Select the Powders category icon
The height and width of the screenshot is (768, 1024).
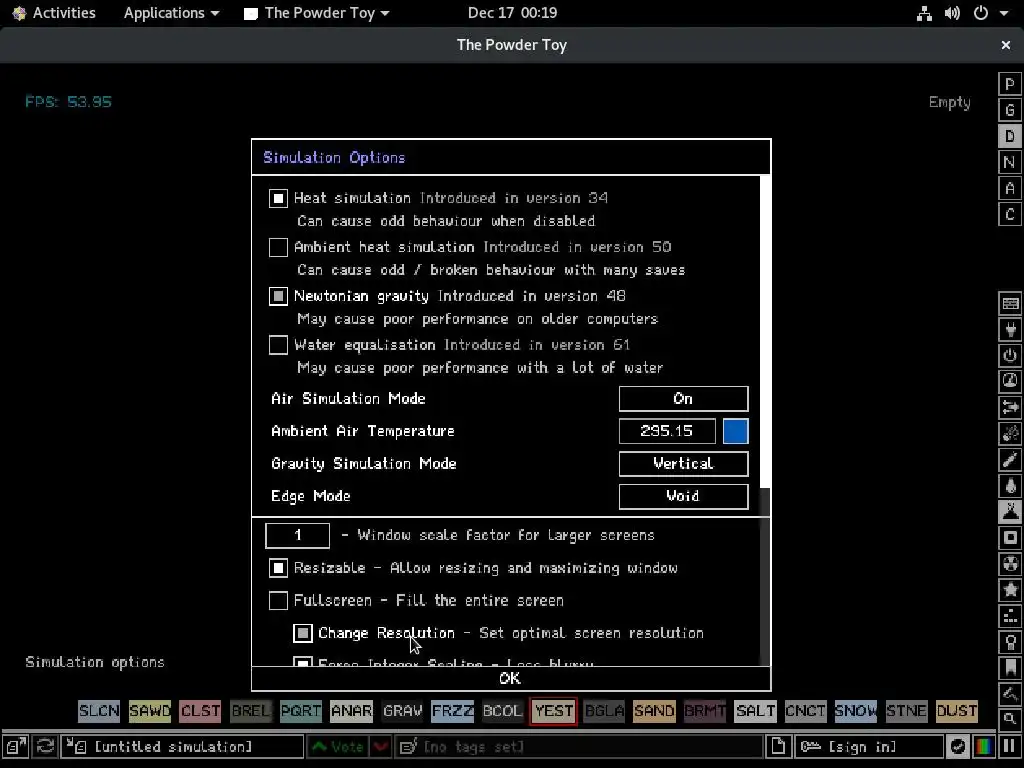click(x=1010, y=512)
